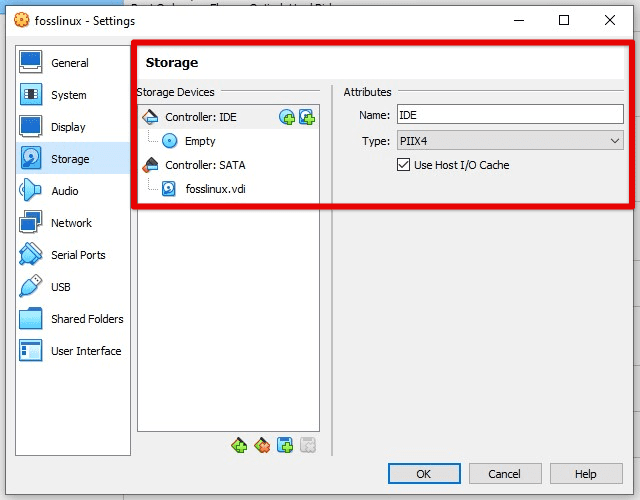Remove the selected storage controller
640x500 pixels.
tap(262, 445)
